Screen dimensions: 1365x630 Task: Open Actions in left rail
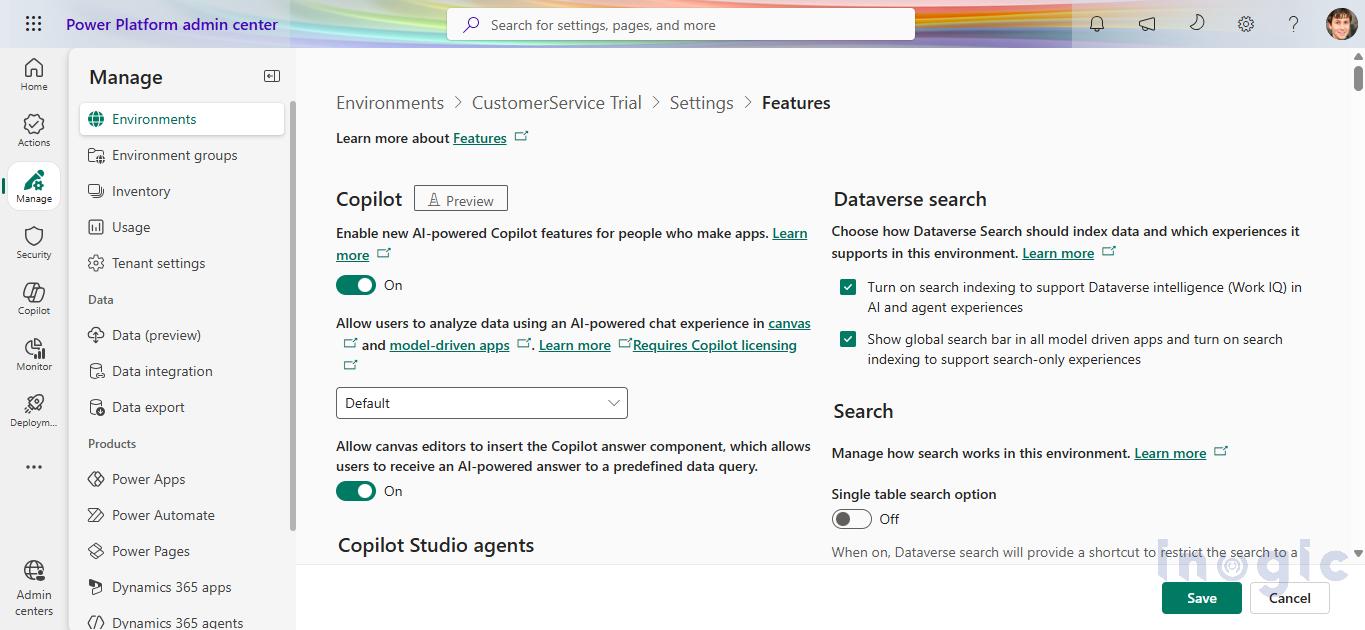pyautogui.click(x=34, y=130)
